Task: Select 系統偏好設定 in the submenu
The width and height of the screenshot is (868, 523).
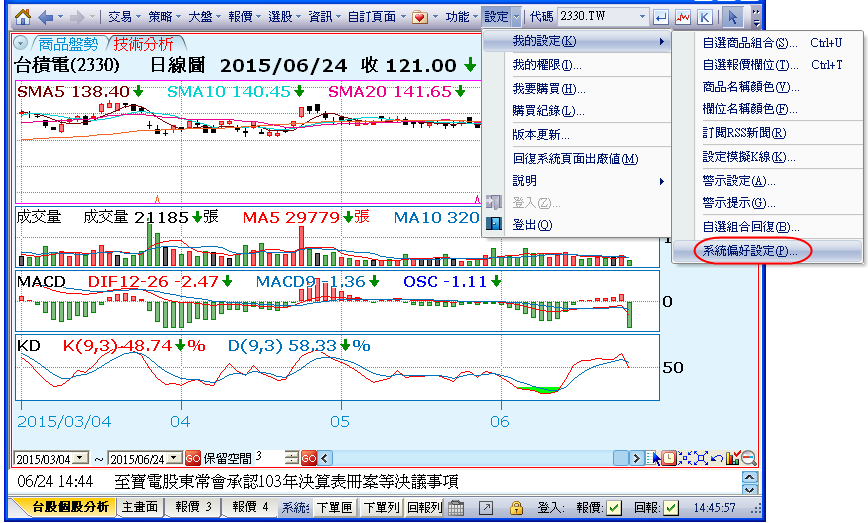Action: tap(750, 250)
